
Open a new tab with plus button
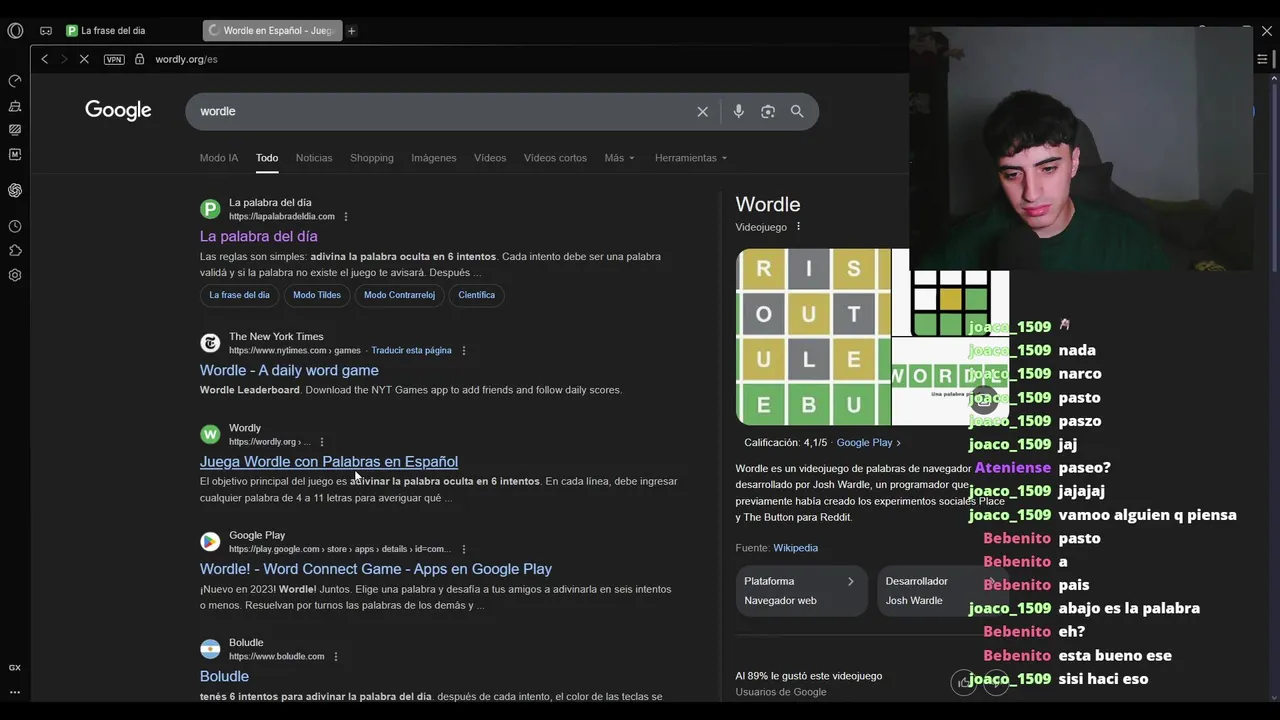[351, 31]
